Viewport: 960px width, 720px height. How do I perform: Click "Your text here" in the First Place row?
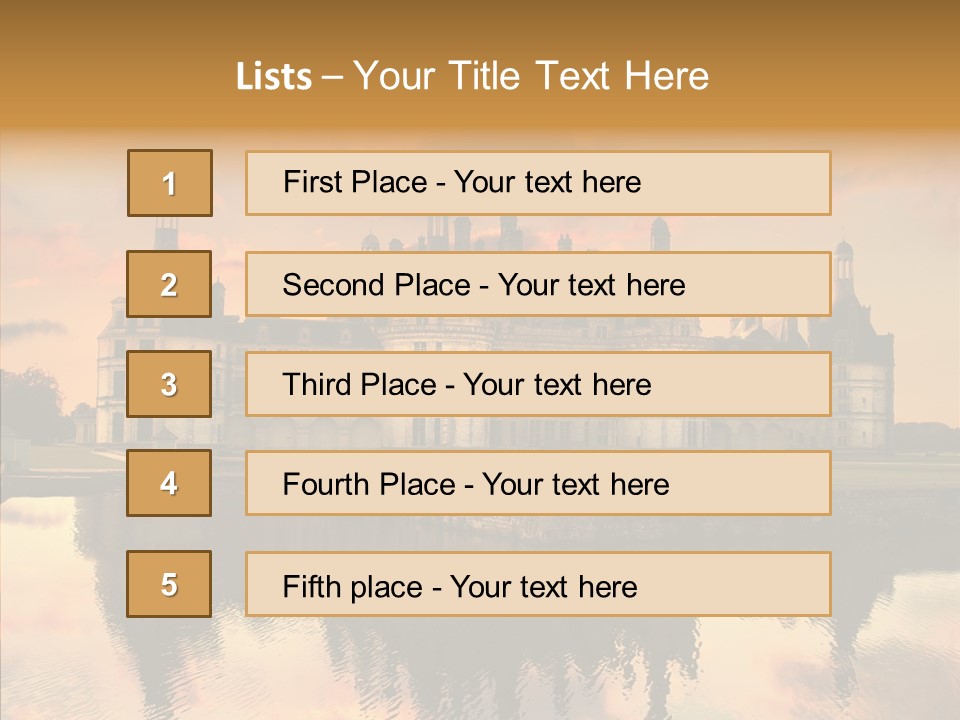pos(547,182)
